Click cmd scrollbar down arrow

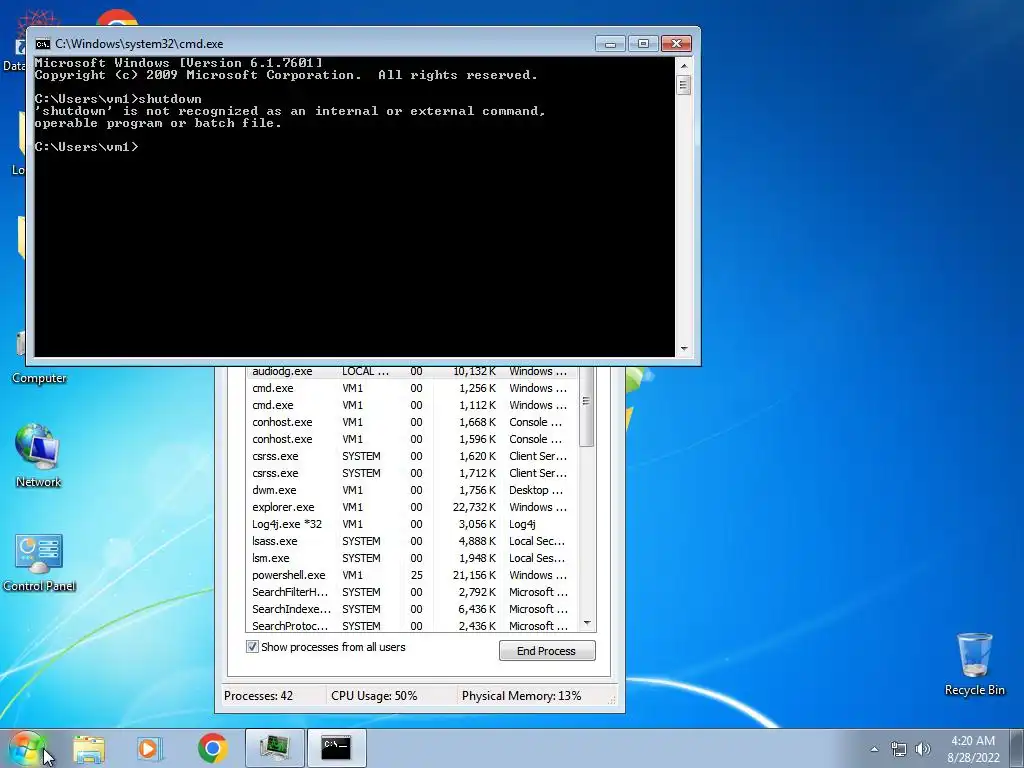pos(684,349)
